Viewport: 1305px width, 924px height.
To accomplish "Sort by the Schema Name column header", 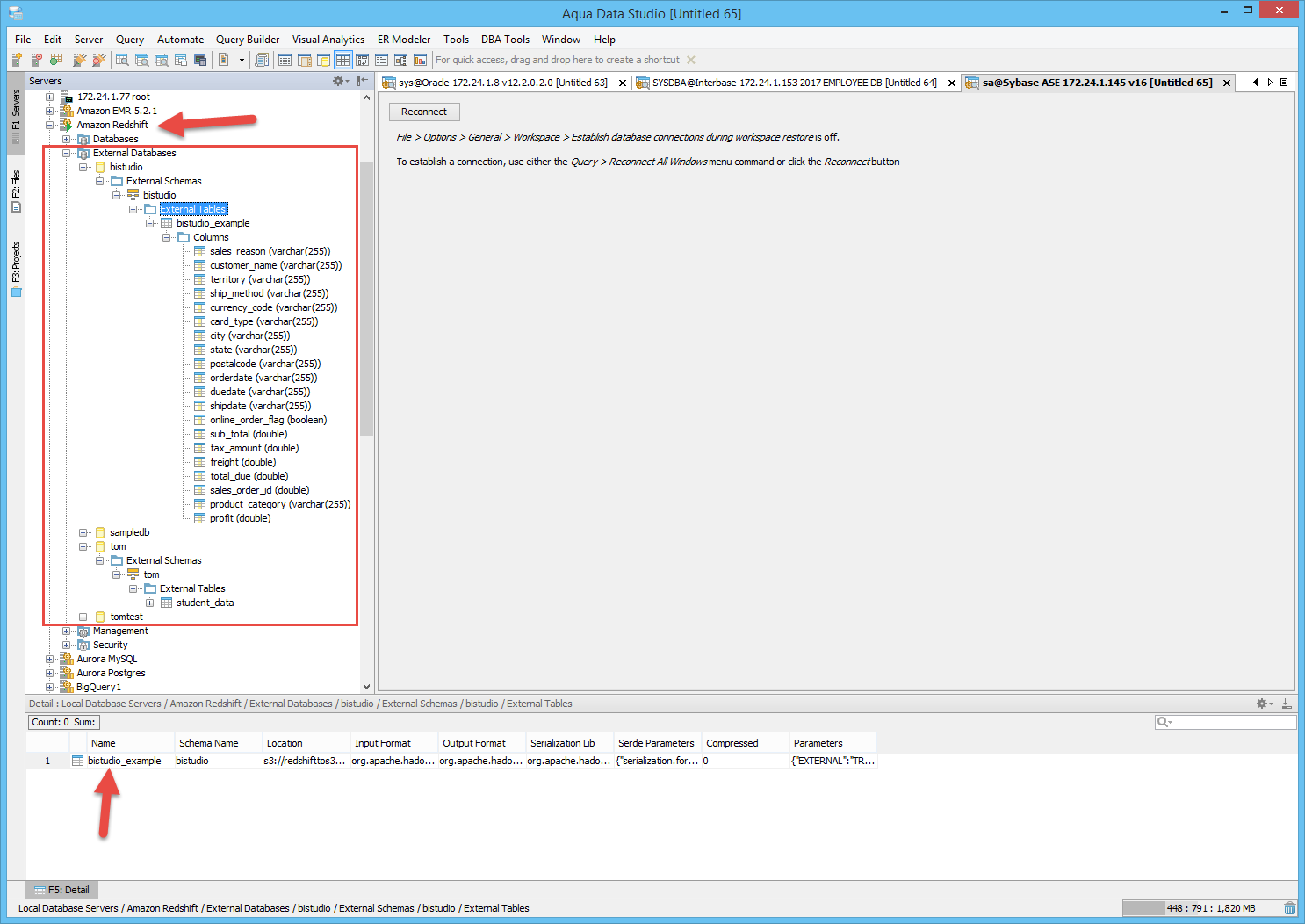I will point(219,743).
